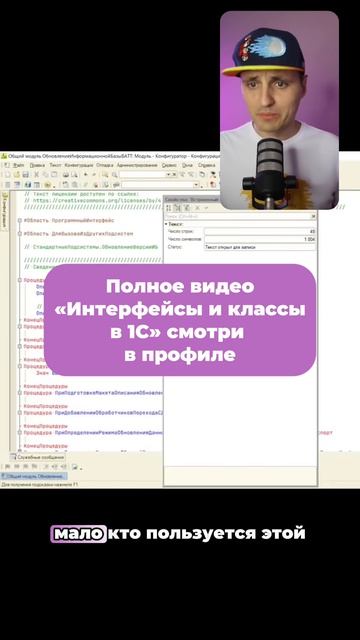Image resolution: width=360 pixels, height=640 pixels.
Task: Clear the properties panel search field
Action: (x=313, y=216)
